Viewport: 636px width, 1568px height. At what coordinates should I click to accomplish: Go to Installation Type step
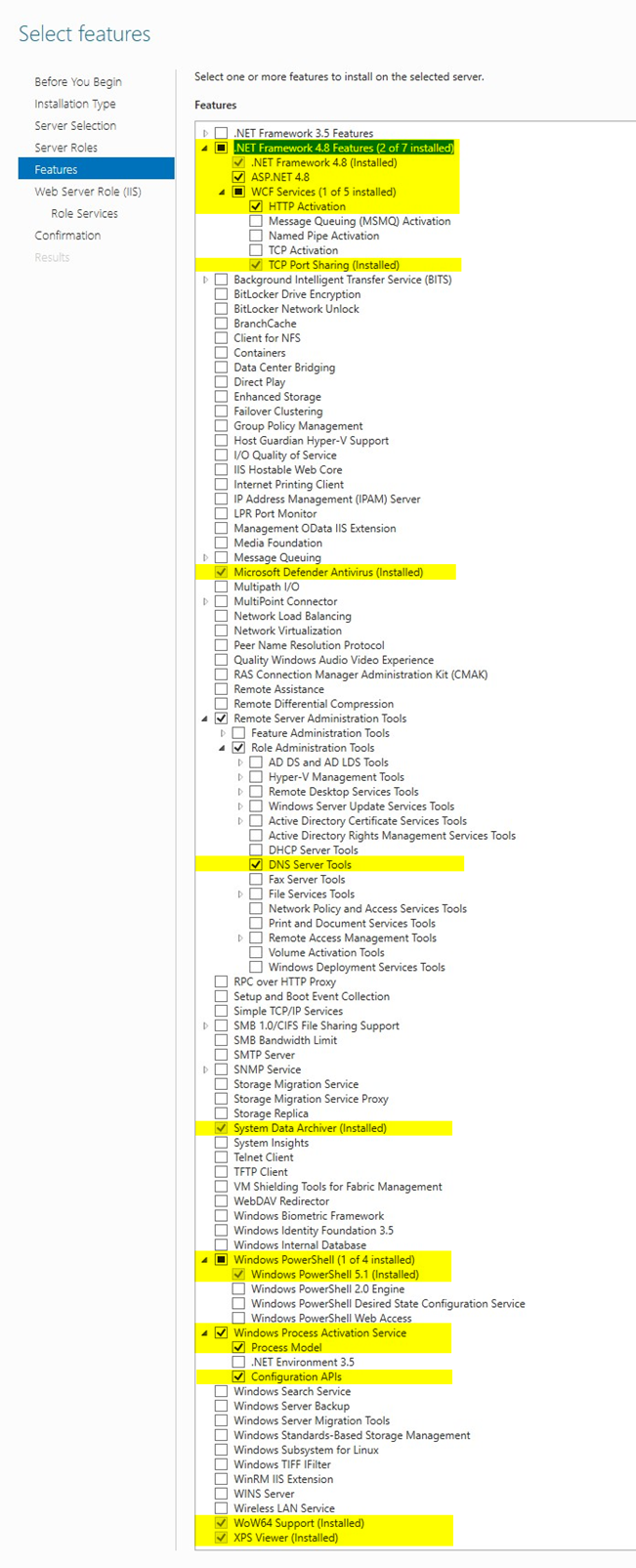[75, 104]
